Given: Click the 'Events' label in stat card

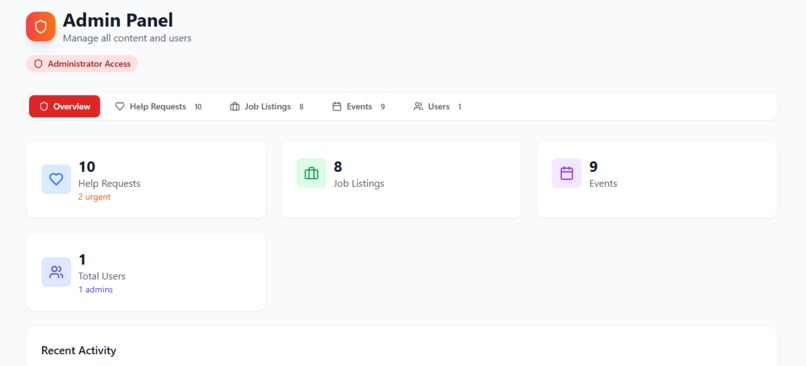Looking at the screenshot, I should click(x=603, y=184).
